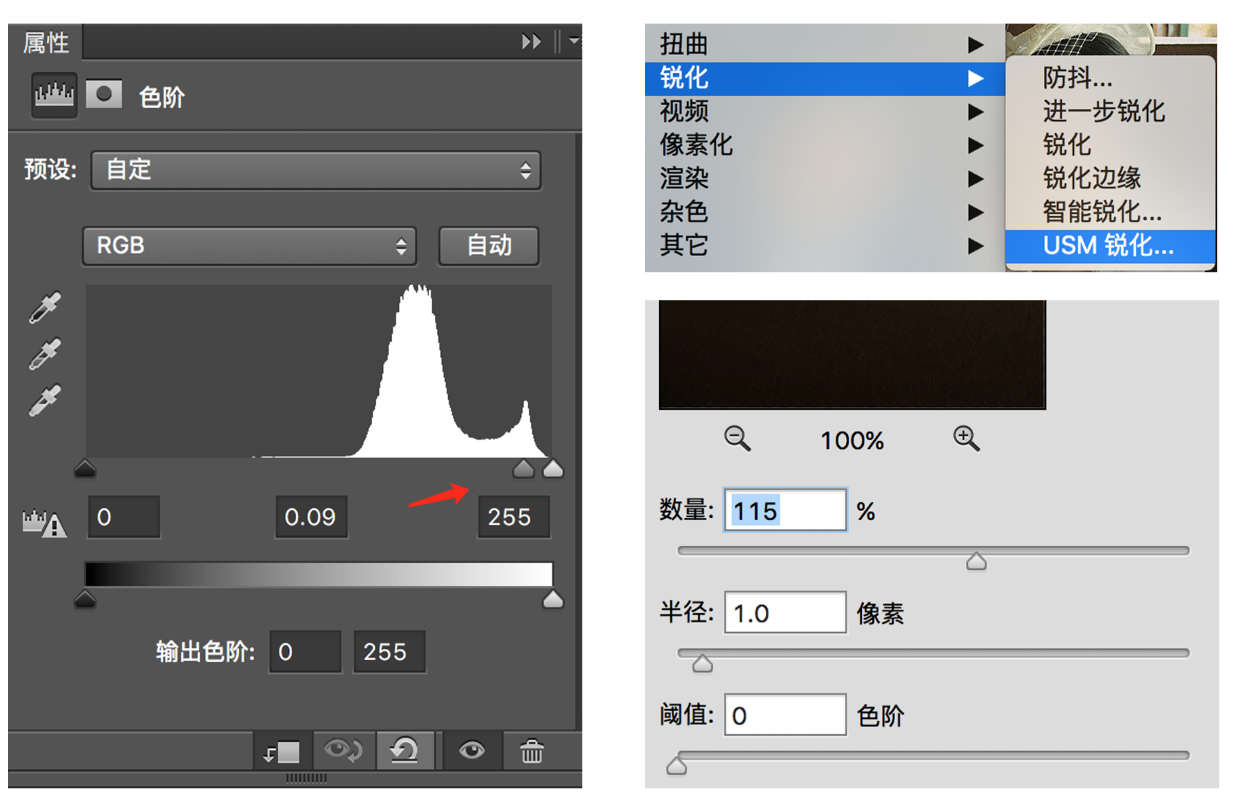Open the 视频 filter submenu
This screenshot has width=1236, height=808.
coord(825,111)
